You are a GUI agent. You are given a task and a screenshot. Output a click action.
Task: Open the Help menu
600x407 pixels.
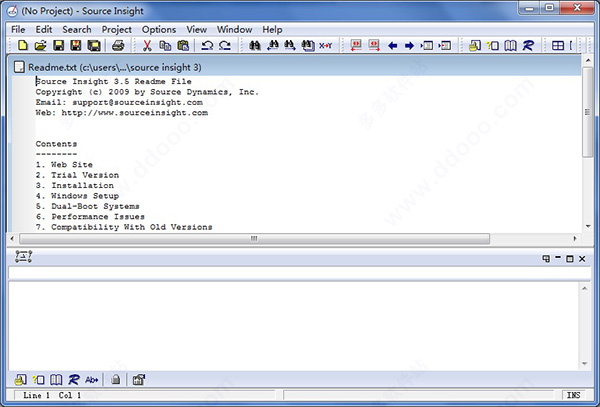(x=272, y=29)
